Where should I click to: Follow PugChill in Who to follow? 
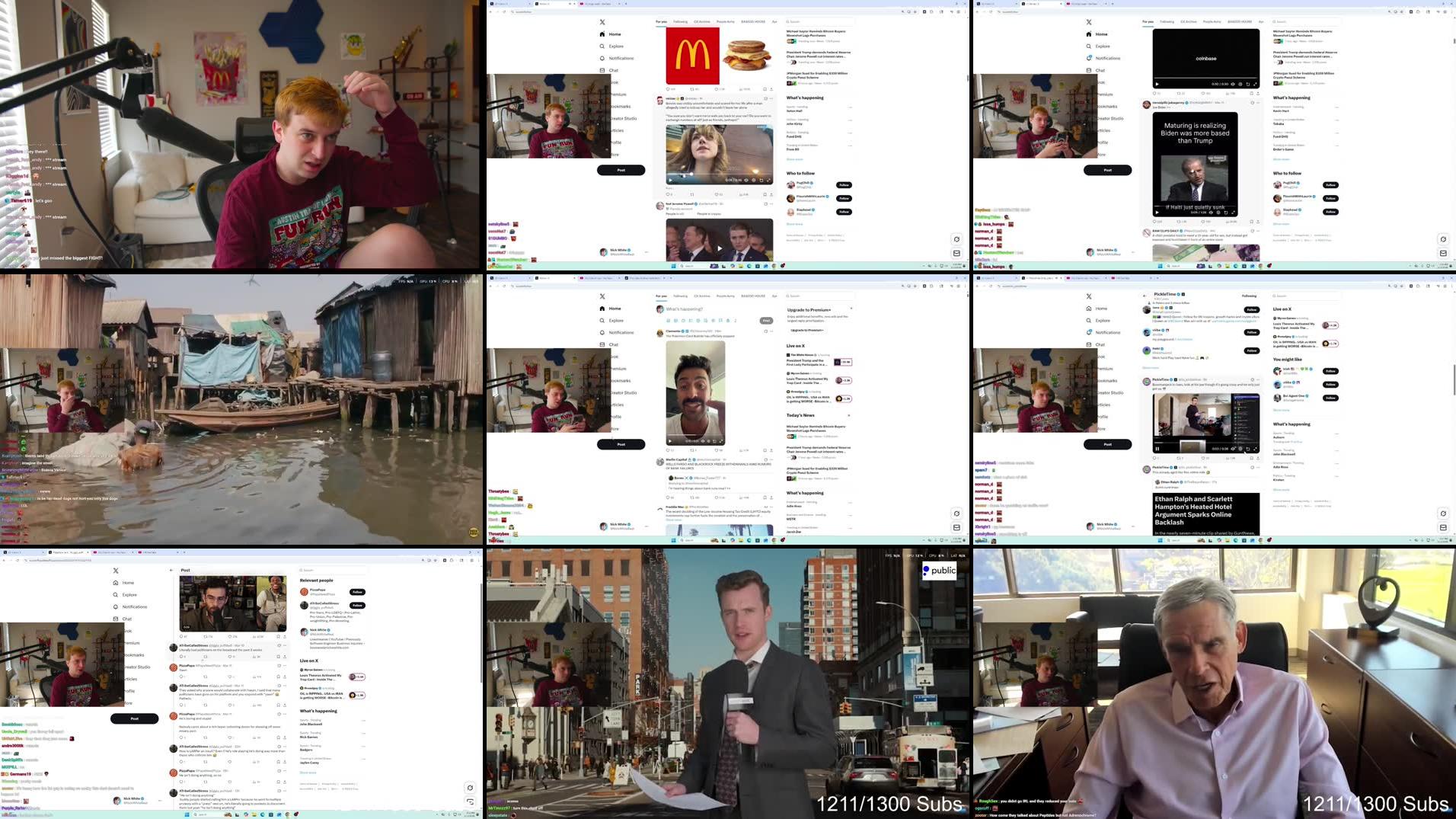point(843,184)
